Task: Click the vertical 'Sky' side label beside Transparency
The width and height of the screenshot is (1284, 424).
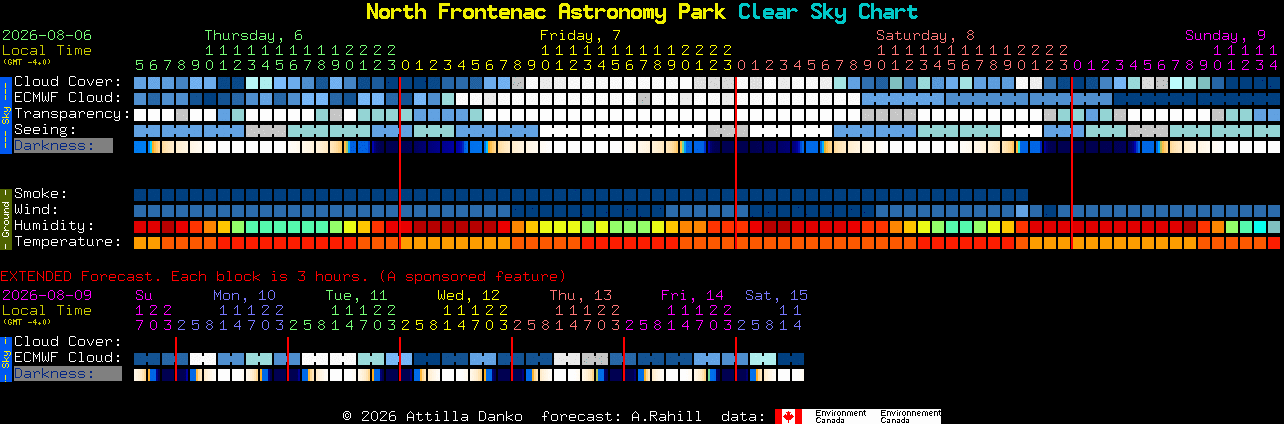Action: [x=6, y=114]
